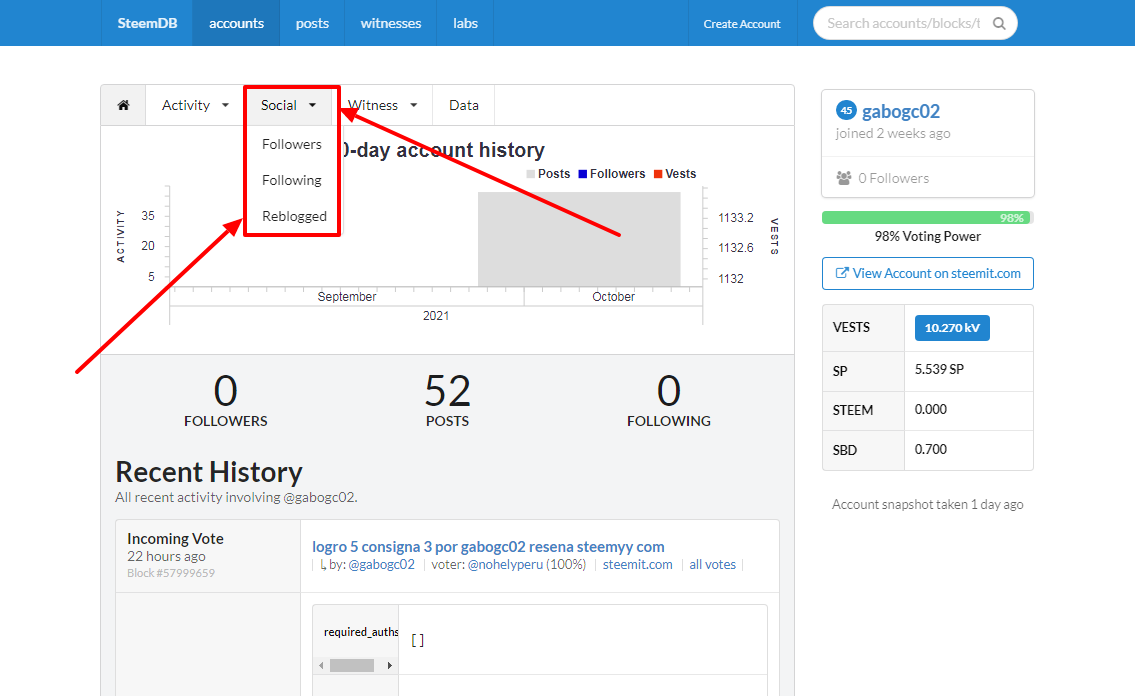1135x696 pixels.
Task: Toggle Vests legend swatch in chart
Action: pyautogui.click(x=658, y=174)
